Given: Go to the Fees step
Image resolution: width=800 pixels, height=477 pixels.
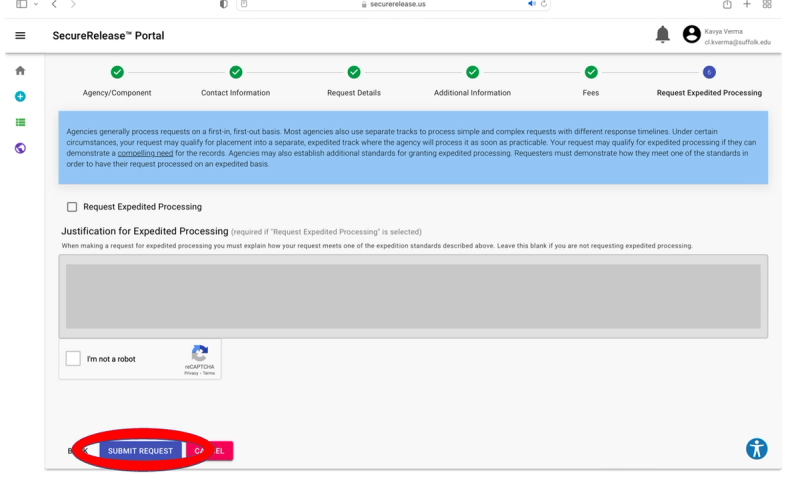Looking at the screenshot, I should click(591, 81).
